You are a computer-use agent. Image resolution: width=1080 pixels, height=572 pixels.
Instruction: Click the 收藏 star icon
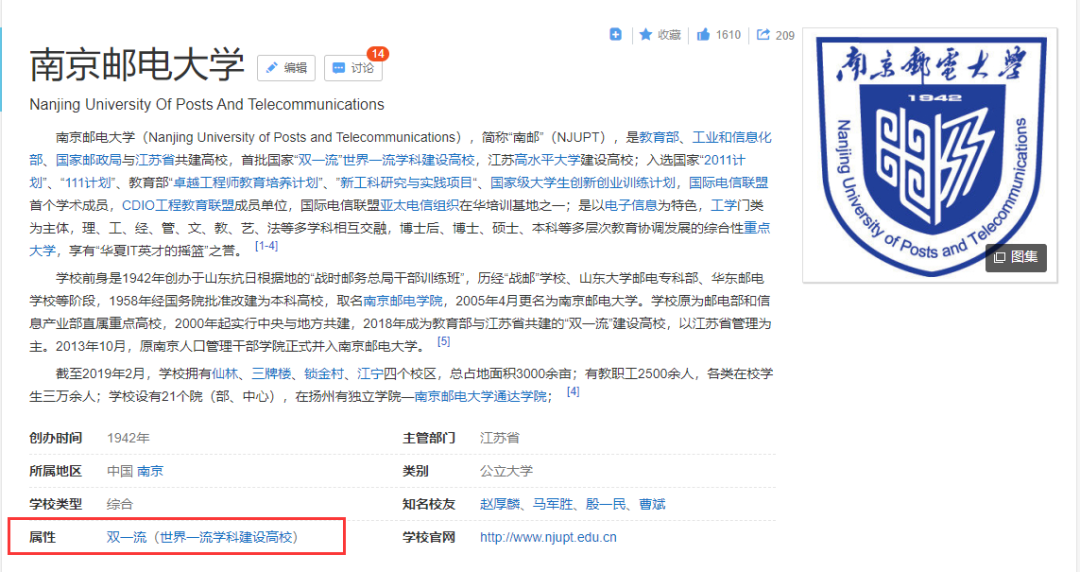tap(645, 34)
